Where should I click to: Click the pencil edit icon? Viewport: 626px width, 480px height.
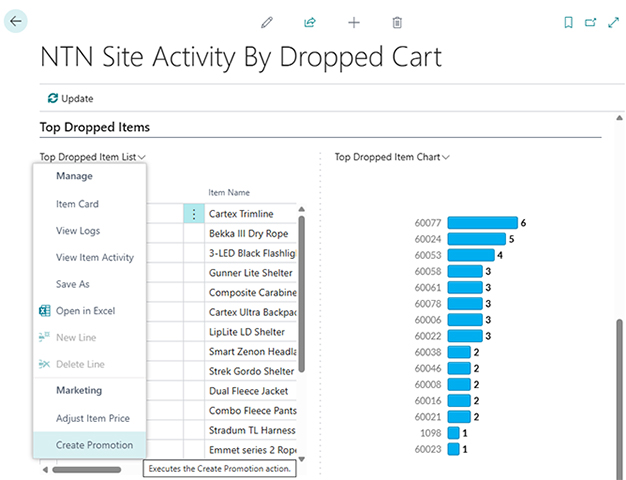266,22
